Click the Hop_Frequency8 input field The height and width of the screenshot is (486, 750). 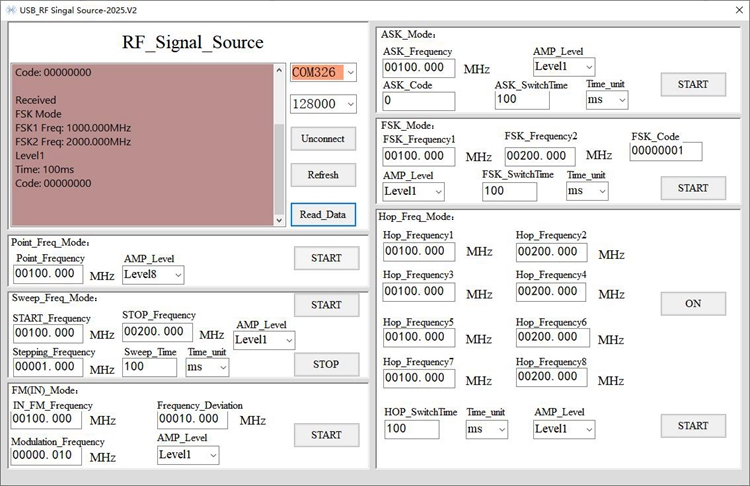click(551, 377)
